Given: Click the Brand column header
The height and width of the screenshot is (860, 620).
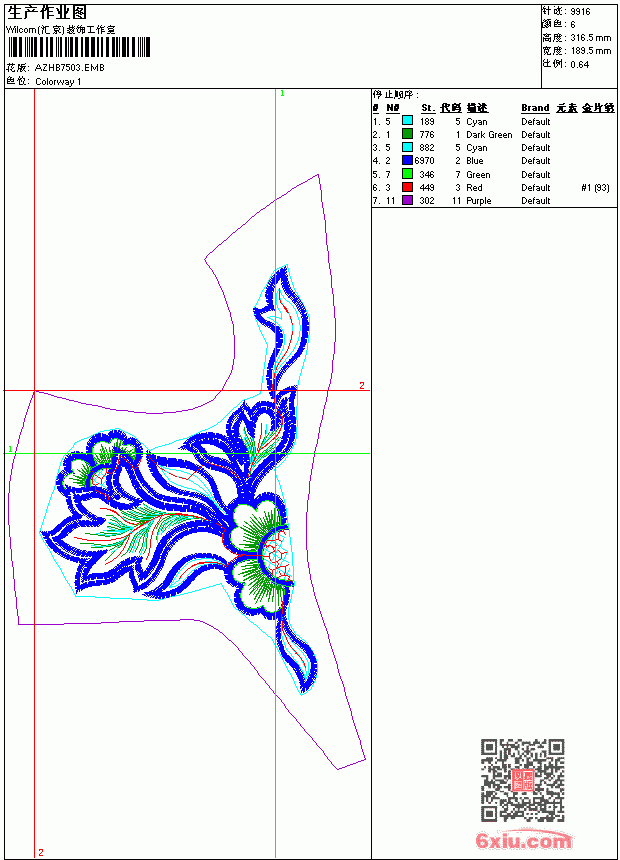Looking at the screenshot, I should pyautogui.click(x=535, y=108).
